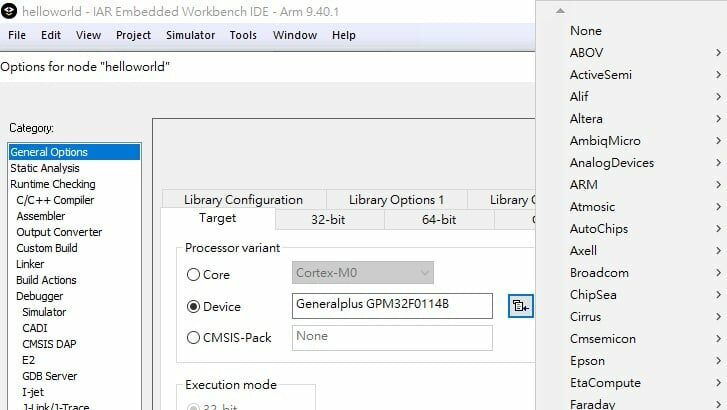This screenshot has height=410, width=727.
Task: Click the Generalplus GPM32F0114B device field
Action: coord(392,306)
